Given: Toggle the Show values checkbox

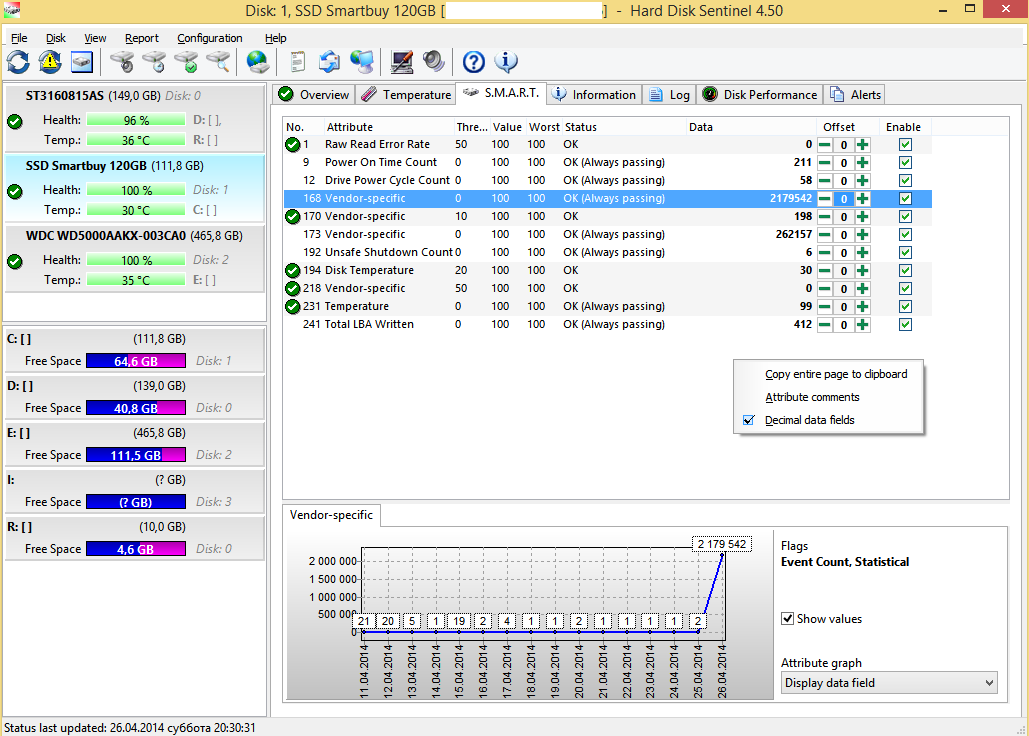Looking at the screenshot, I should point(788,619).
